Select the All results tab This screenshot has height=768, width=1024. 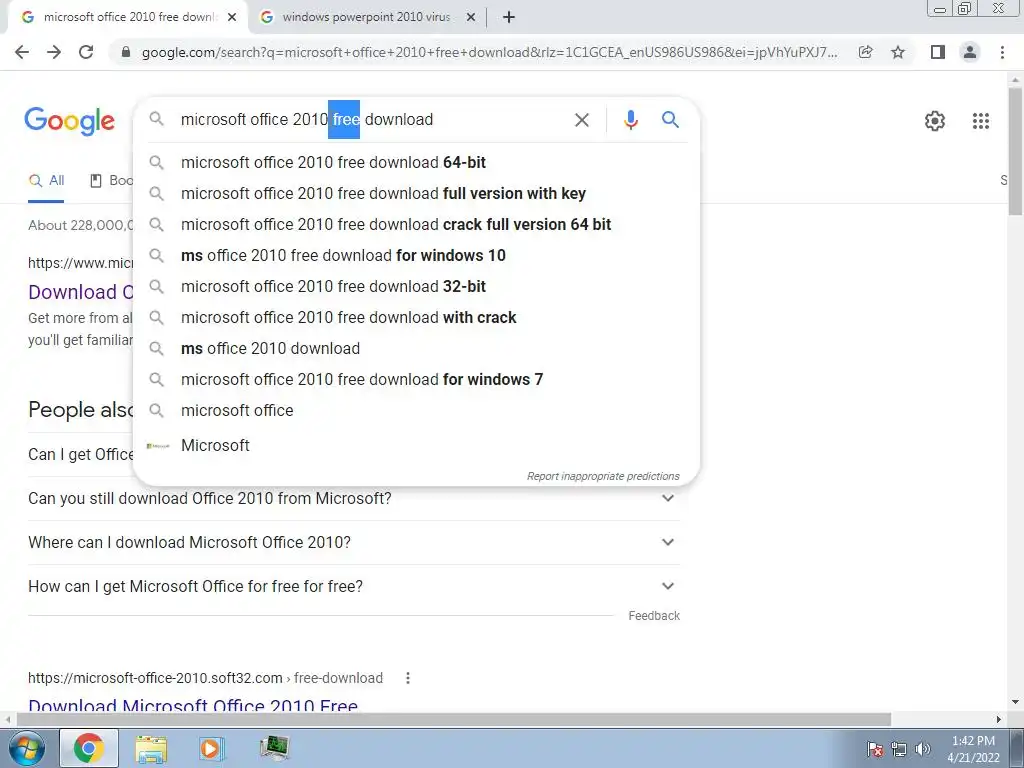(x=46, y=181)
